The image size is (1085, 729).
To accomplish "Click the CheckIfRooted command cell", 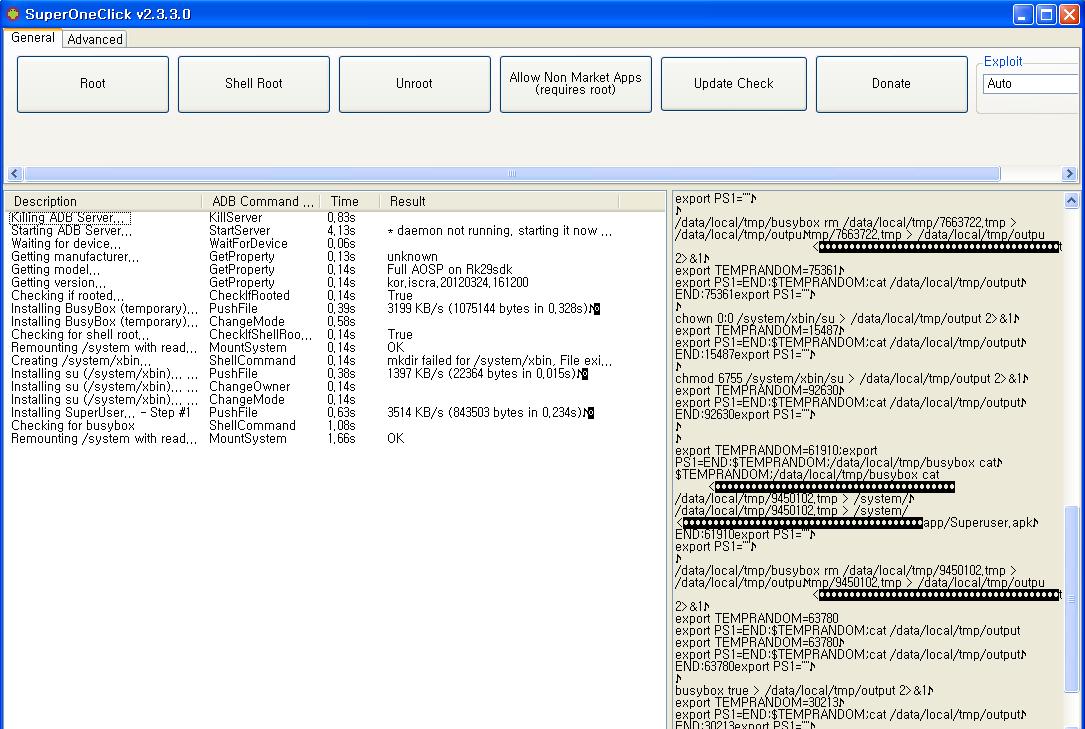I will [249, 295].
